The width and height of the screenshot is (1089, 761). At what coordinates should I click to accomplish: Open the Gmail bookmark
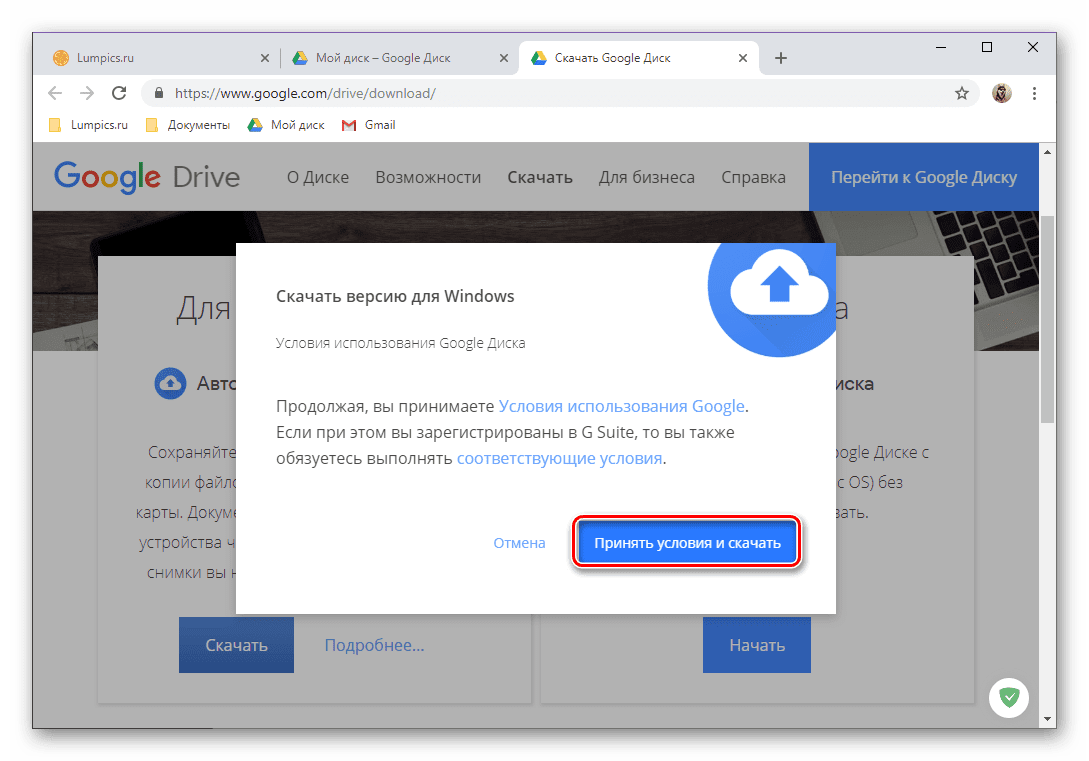(369, 125)
